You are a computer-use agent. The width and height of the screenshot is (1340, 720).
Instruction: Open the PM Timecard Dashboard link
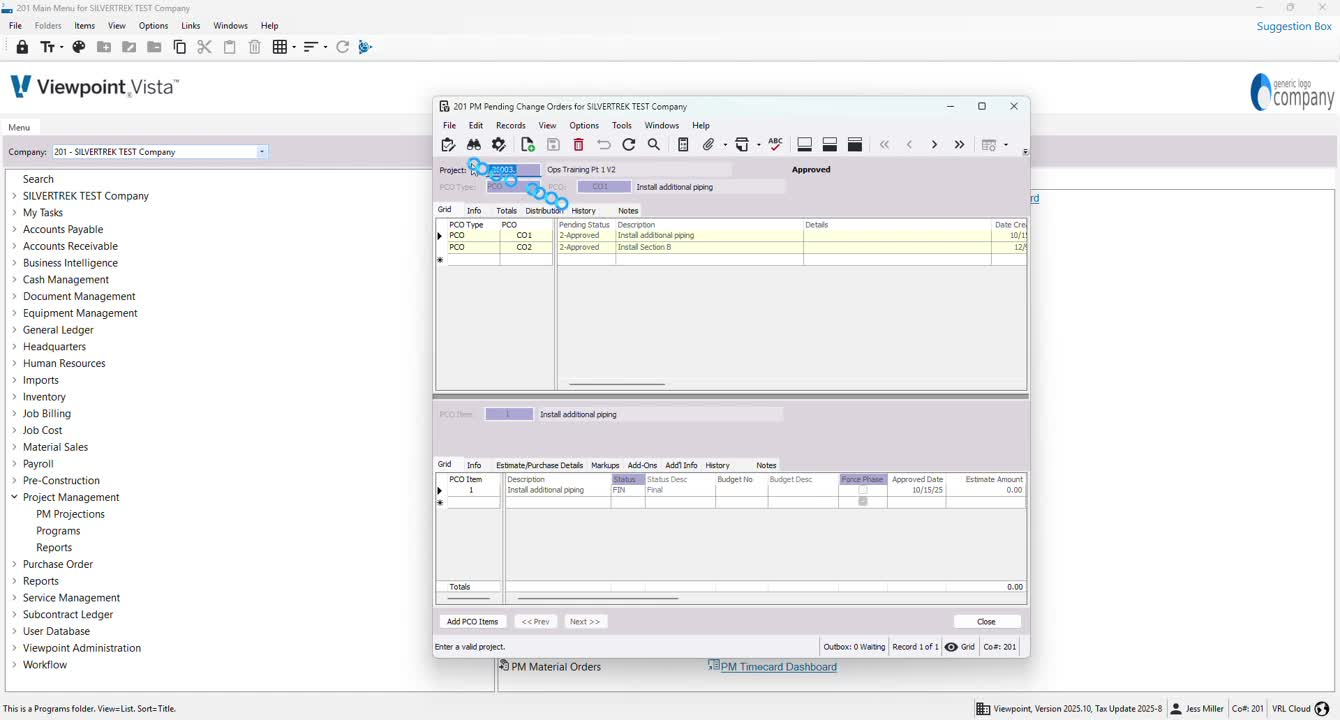coord(778,667)
